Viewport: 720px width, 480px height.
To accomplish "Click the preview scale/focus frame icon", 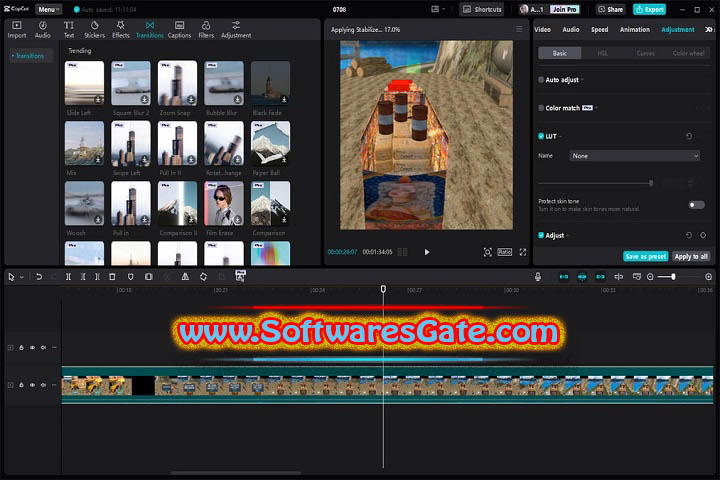I will click(x=488, y=252).
